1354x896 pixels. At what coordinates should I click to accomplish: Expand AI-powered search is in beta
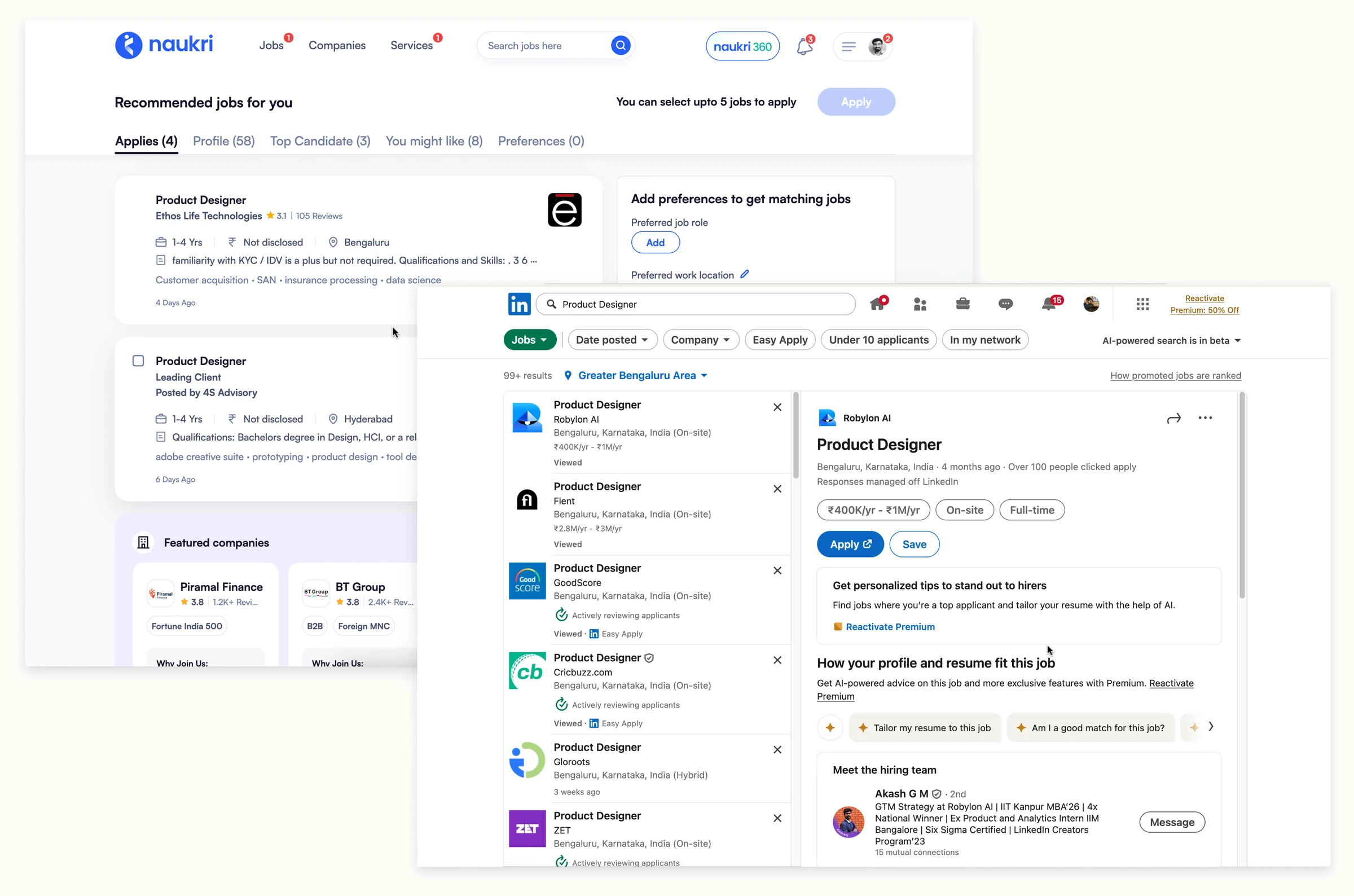click(1171, 341)
